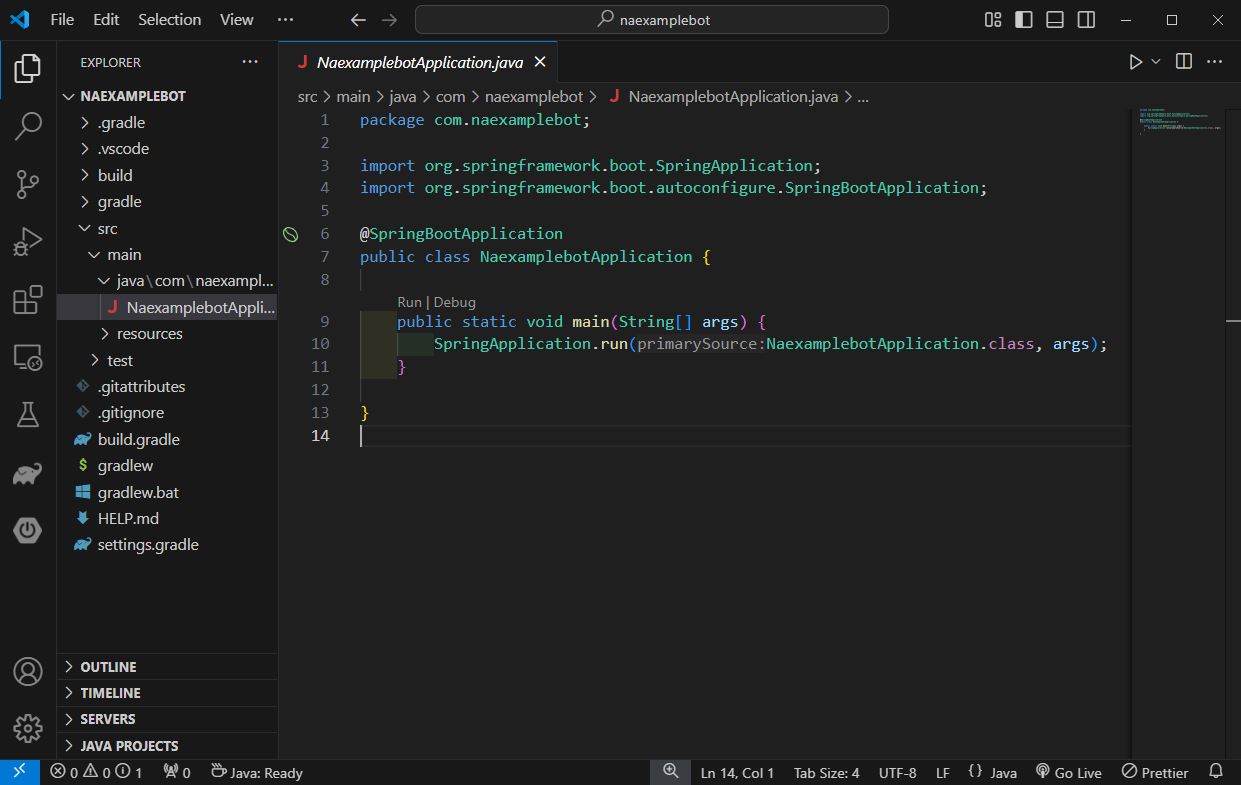Open notifications bell in the status bar

pyautogui.click(x=1216, y=772)
